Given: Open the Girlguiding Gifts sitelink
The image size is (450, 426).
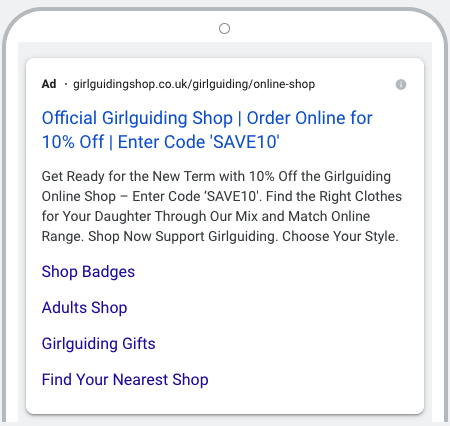Looking at the screenshot, I should pos(99,344).
